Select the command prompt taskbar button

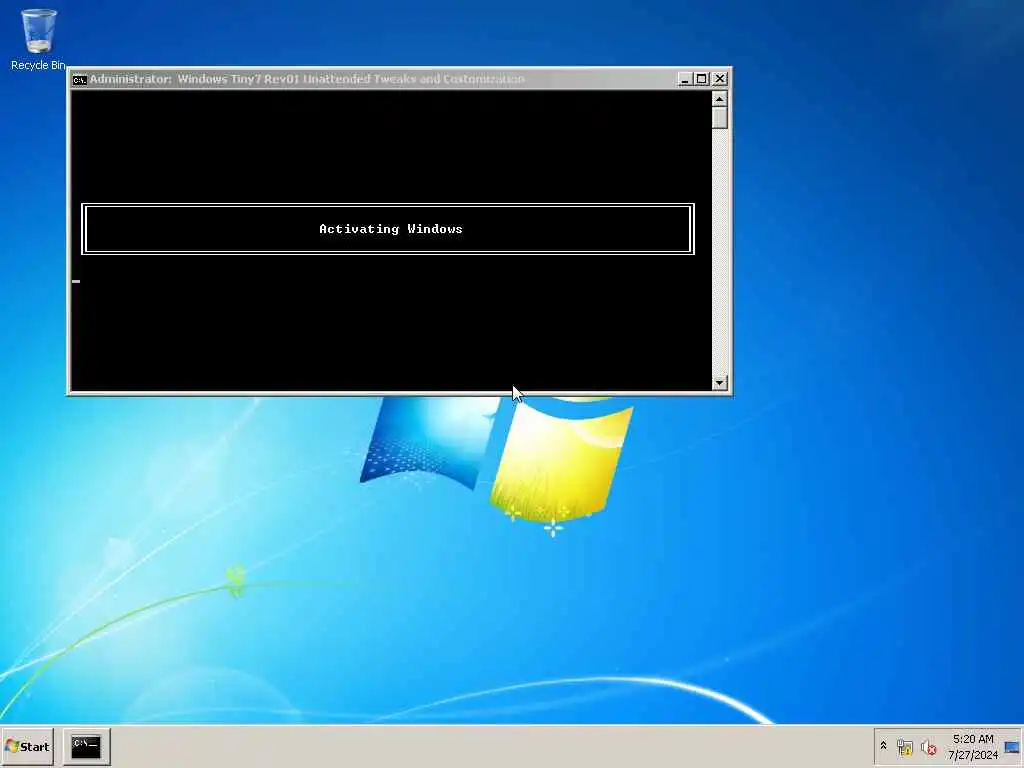[x=86, y=746]
